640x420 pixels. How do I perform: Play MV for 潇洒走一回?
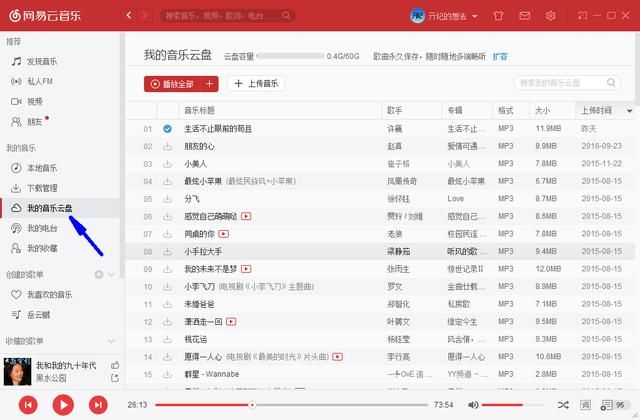coord(231,322)
